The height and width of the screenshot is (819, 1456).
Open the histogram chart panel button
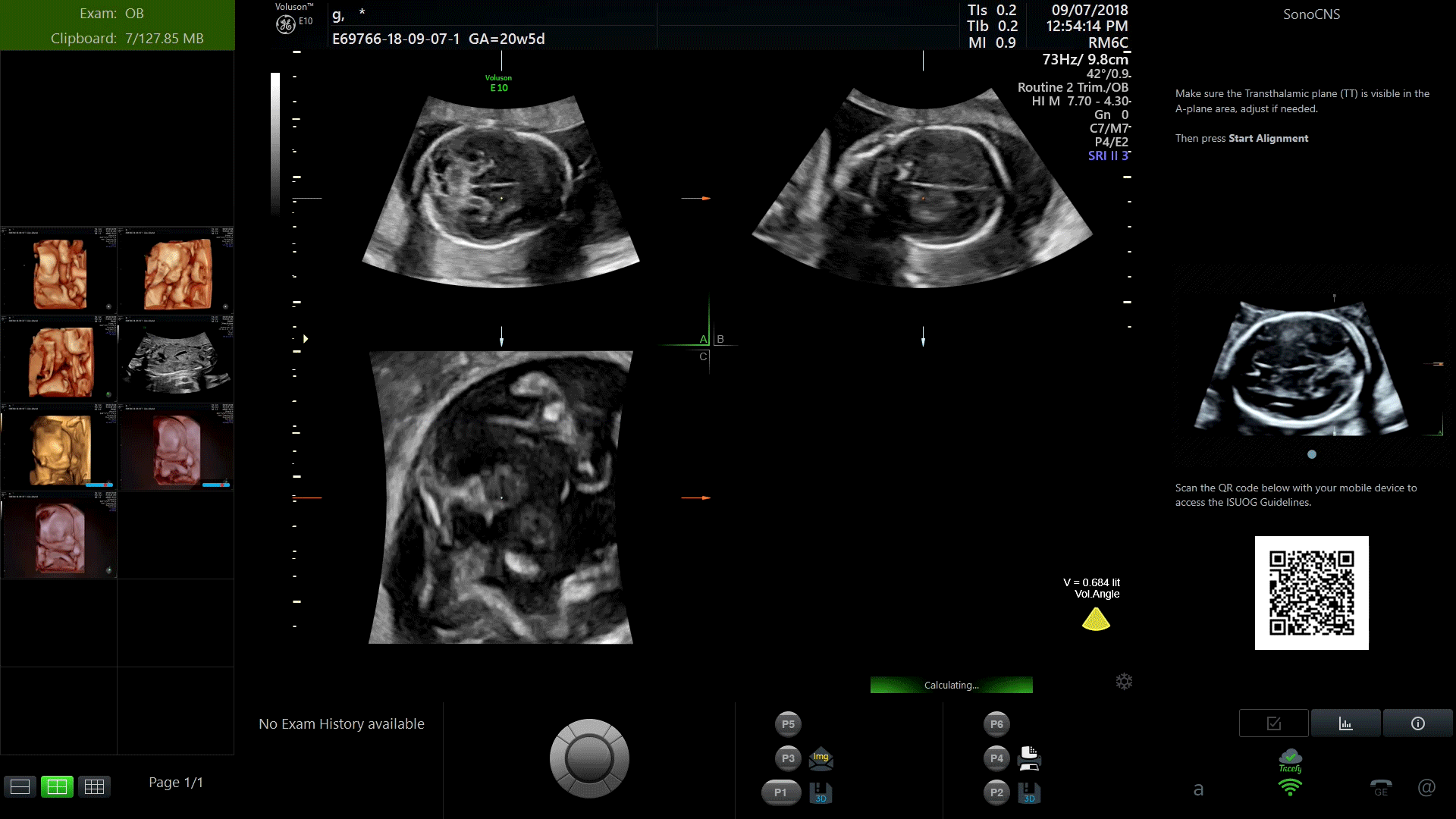coord(1345,723)
